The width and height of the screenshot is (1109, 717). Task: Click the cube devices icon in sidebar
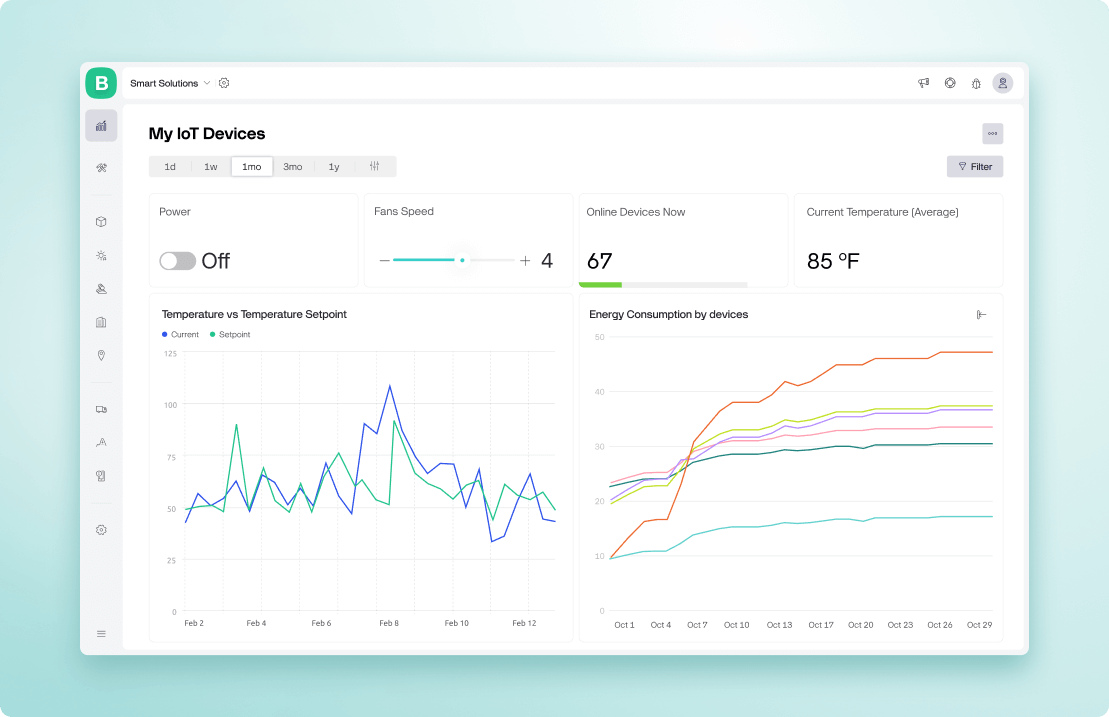(101, 221)
